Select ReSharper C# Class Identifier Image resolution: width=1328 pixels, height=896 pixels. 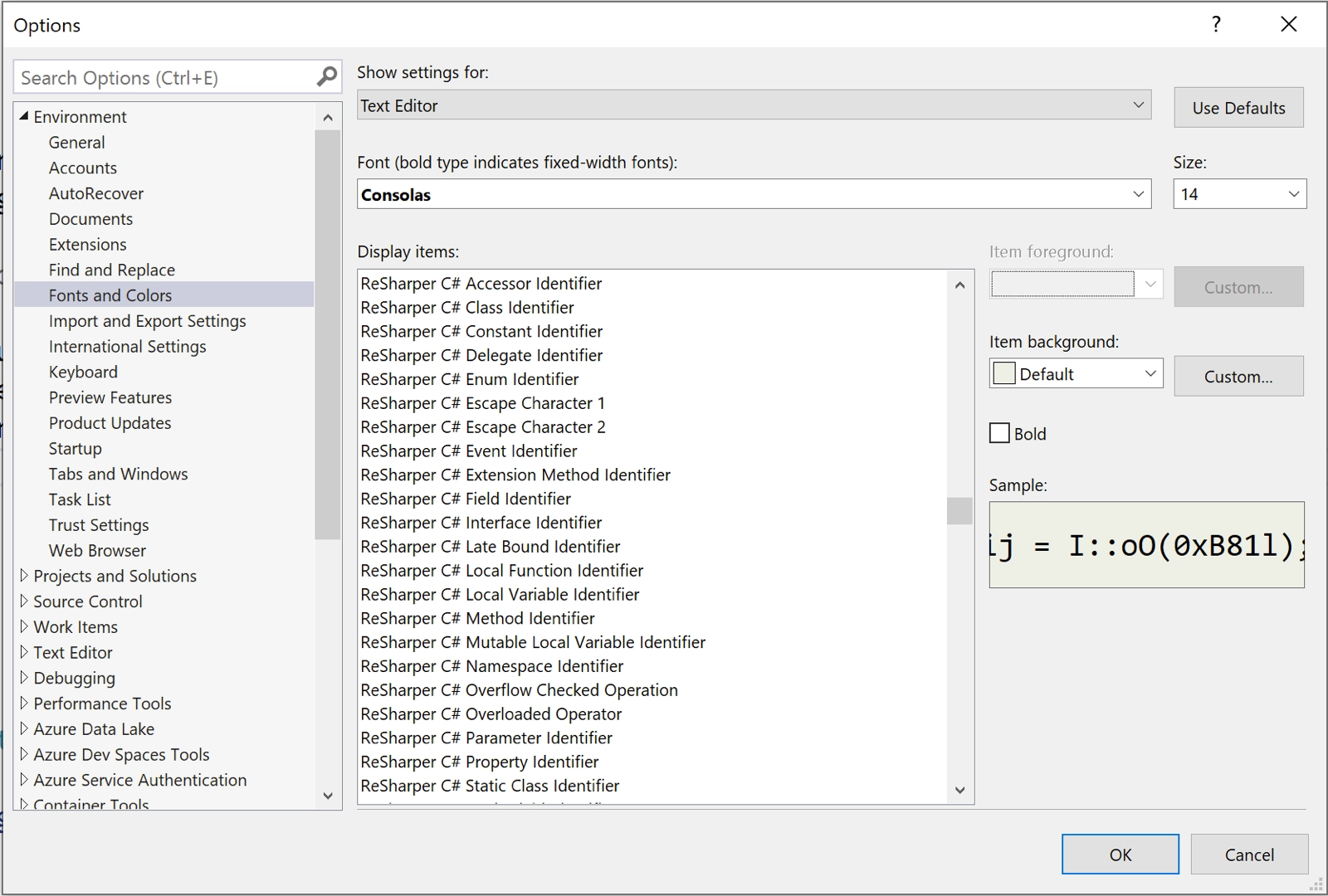[x=467, y=308]
